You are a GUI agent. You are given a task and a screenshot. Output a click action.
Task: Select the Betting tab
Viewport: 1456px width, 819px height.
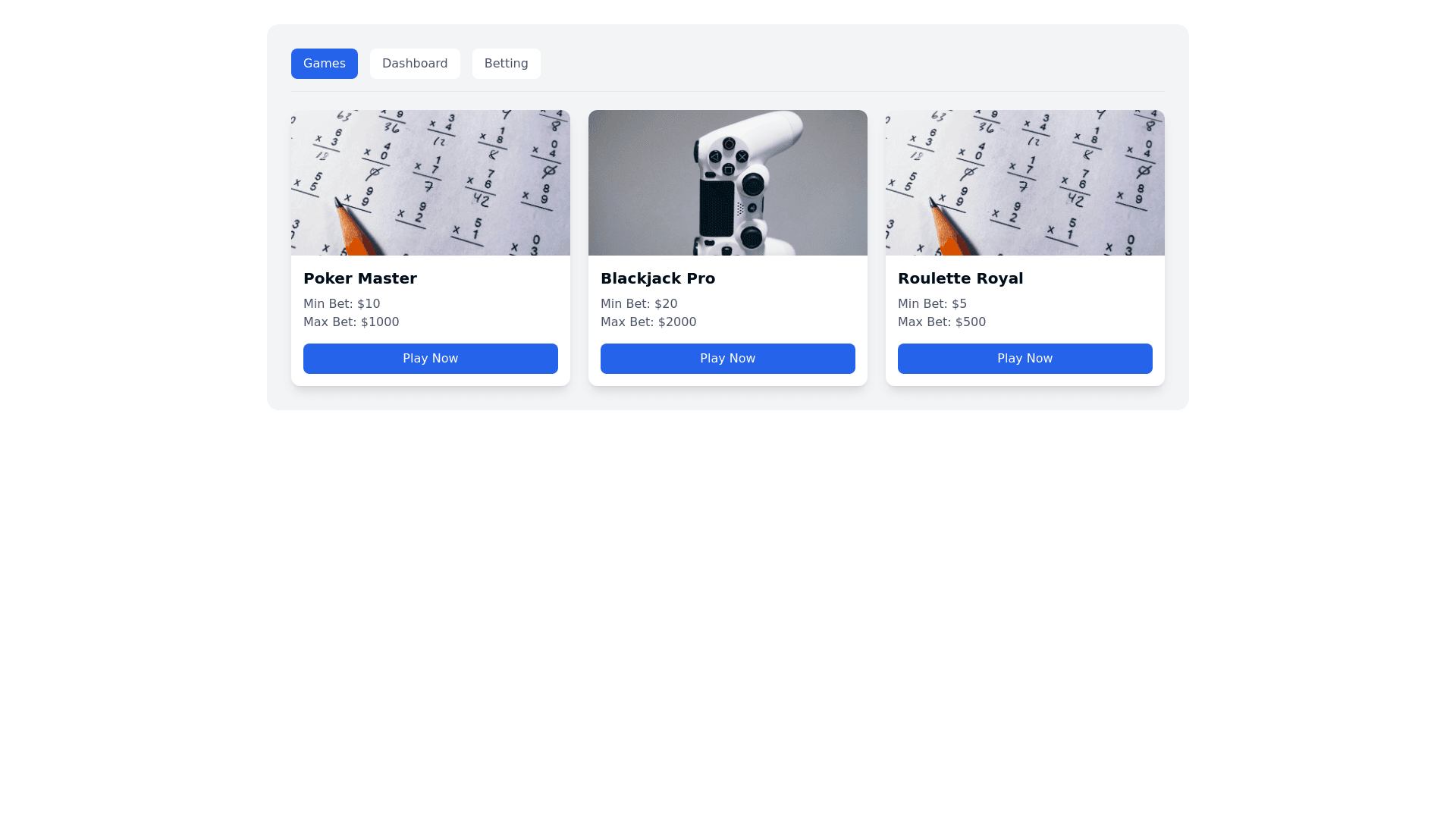point(507,64)
